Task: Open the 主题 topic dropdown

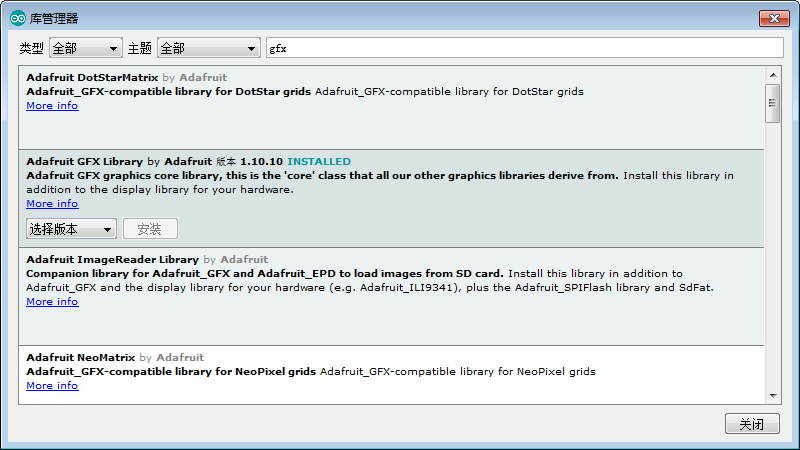Action: click(209, 48)
